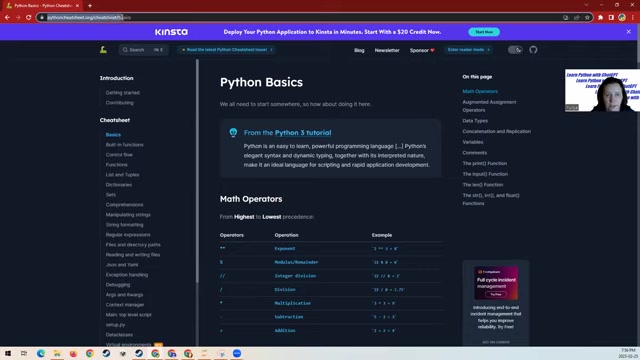Click the browser forward arrow
This screenshot has height=360, width=640.
click(x=18, y=18)
